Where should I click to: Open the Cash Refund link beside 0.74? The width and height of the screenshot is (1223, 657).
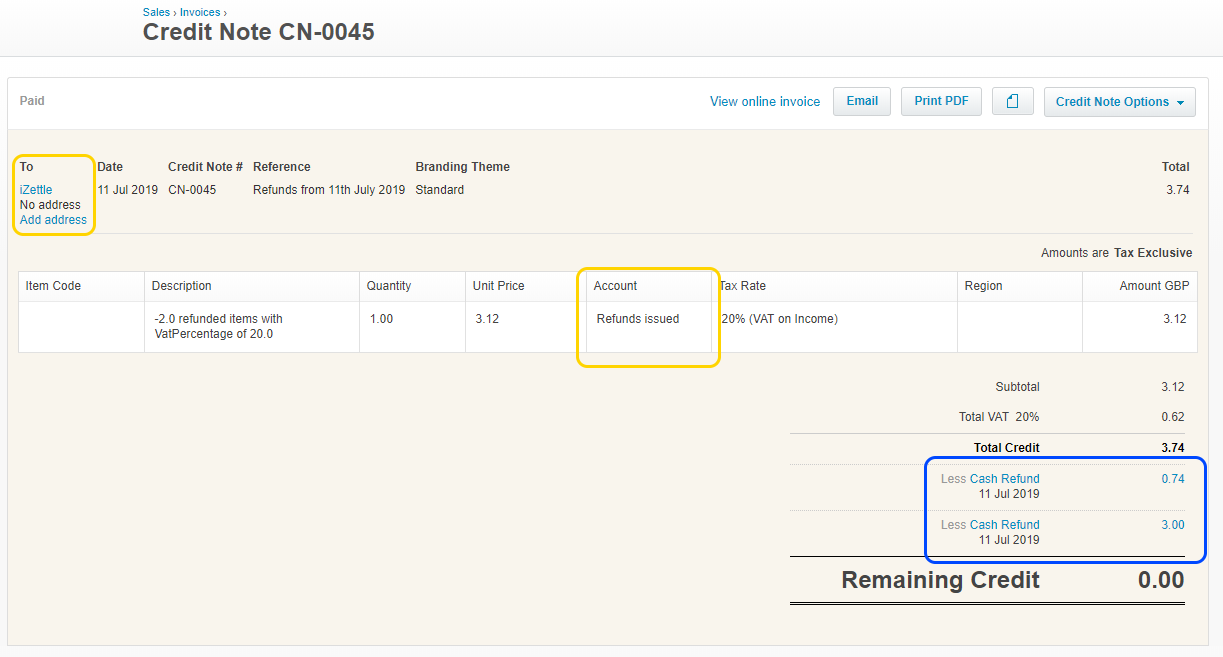(x=1004, y=479)
